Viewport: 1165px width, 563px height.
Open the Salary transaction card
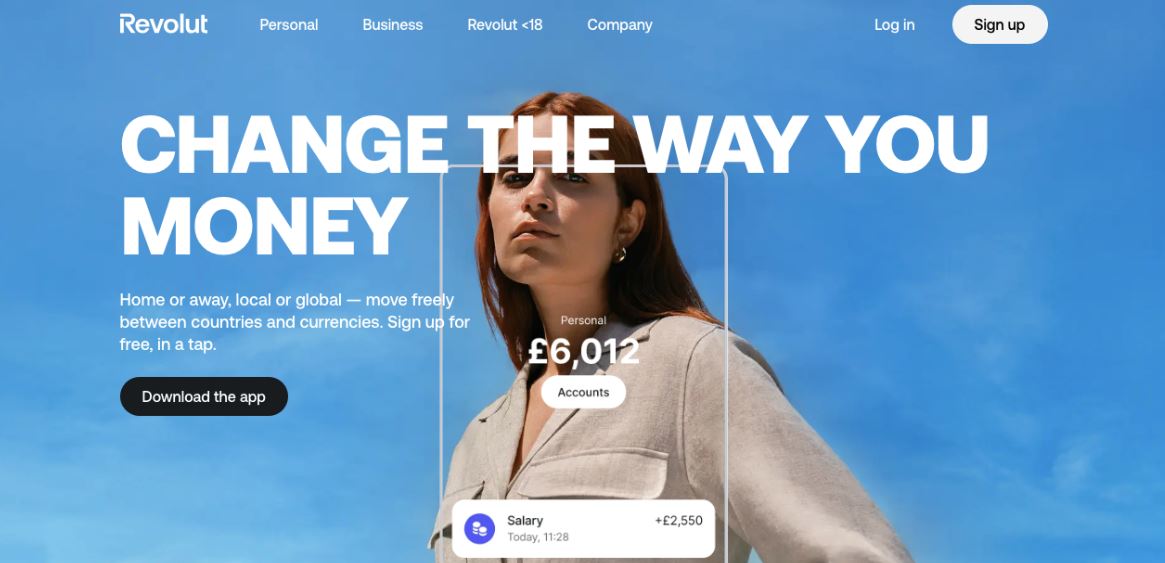(x=583, y=529)
